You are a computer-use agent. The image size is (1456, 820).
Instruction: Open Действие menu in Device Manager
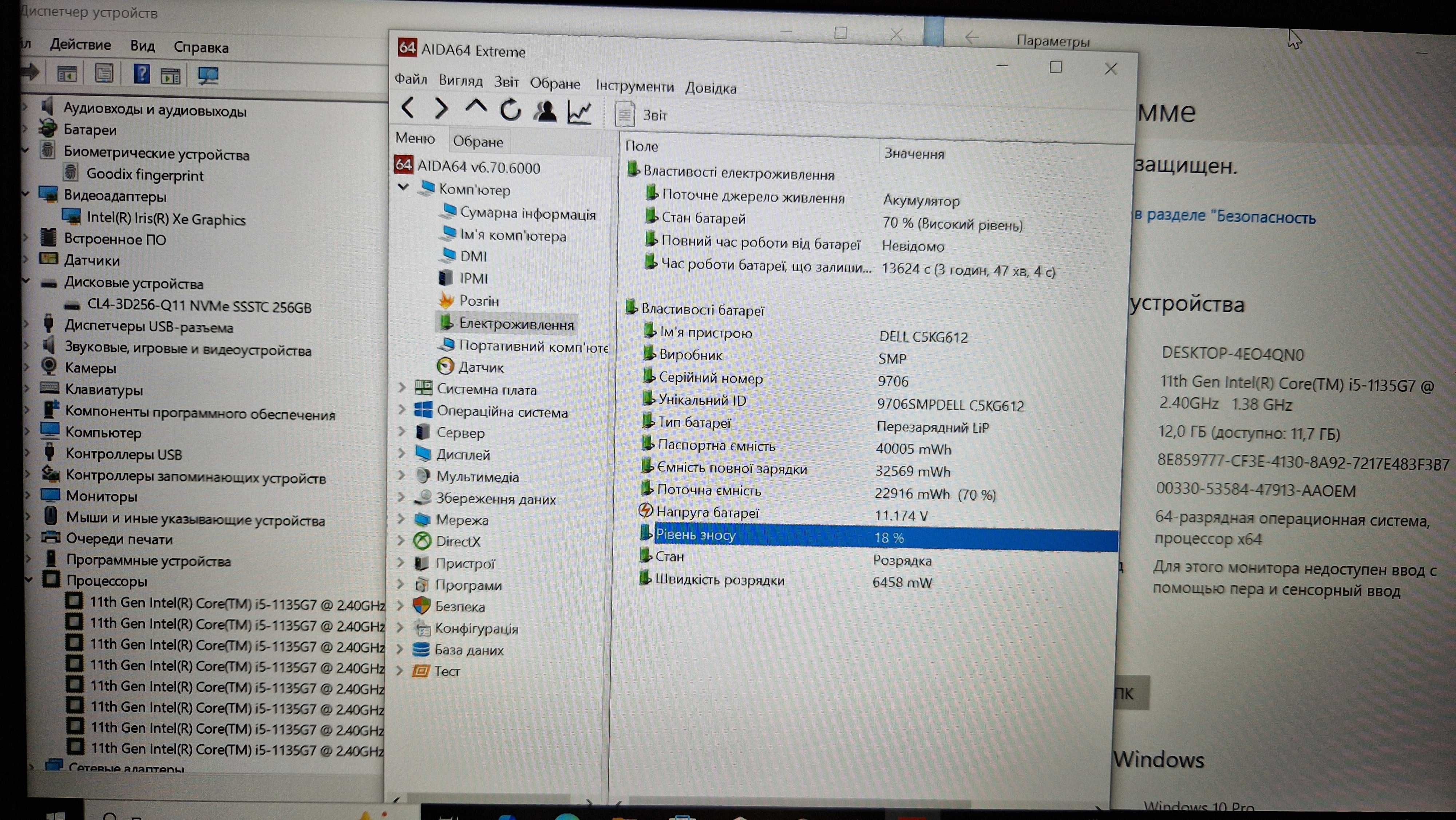(x=80, y=44)
